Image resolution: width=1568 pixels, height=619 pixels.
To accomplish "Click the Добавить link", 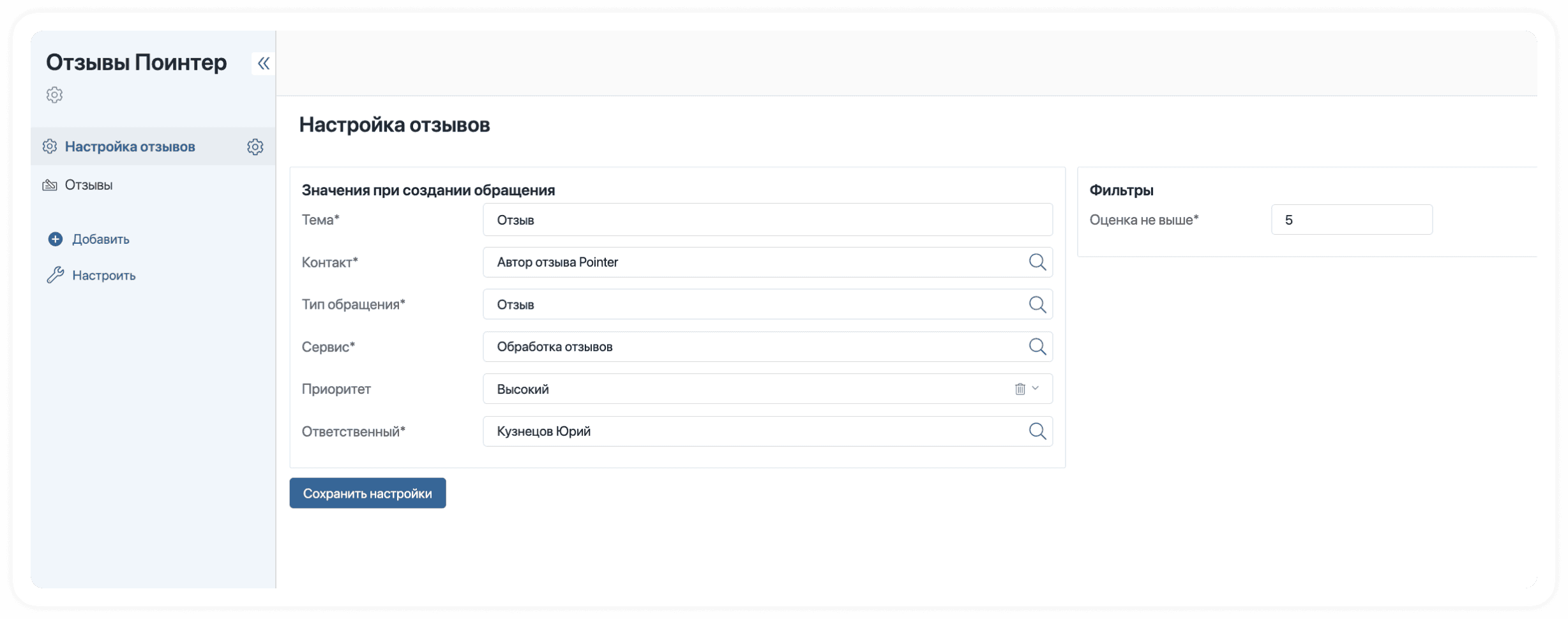I will (x=100, y=239).
